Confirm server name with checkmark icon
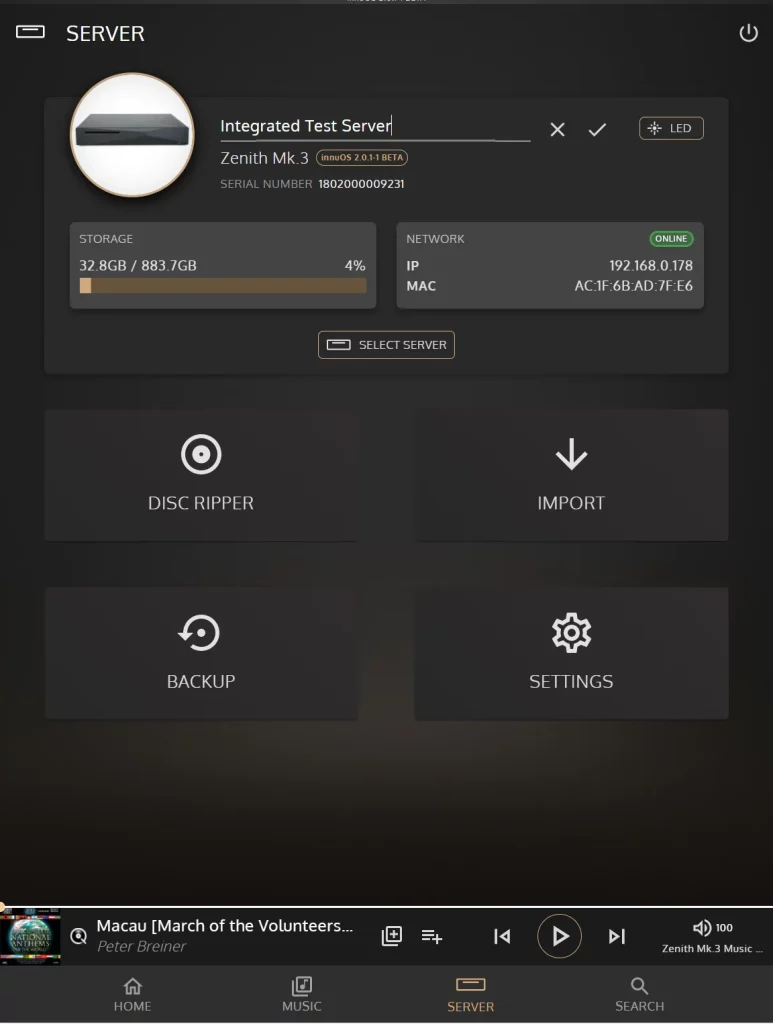773x1024 pixels. (597, 129)
